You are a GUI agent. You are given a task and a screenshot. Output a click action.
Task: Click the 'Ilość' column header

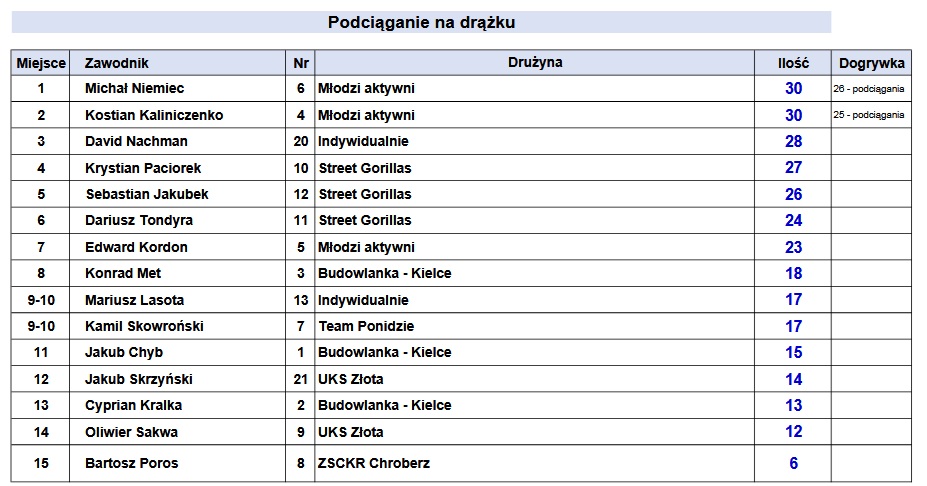click(793, 63)
